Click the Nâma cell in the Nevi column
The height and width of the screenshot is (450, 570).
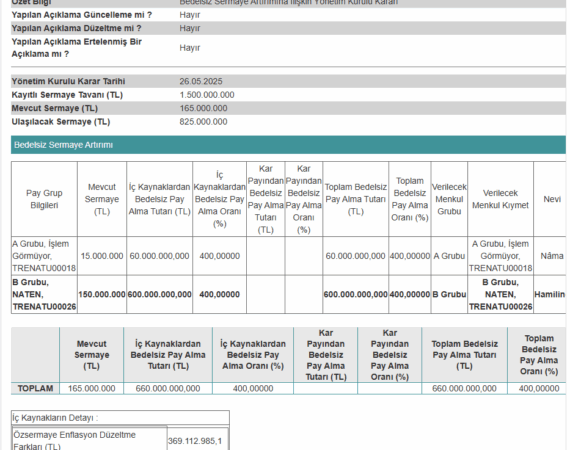(551, 256)
